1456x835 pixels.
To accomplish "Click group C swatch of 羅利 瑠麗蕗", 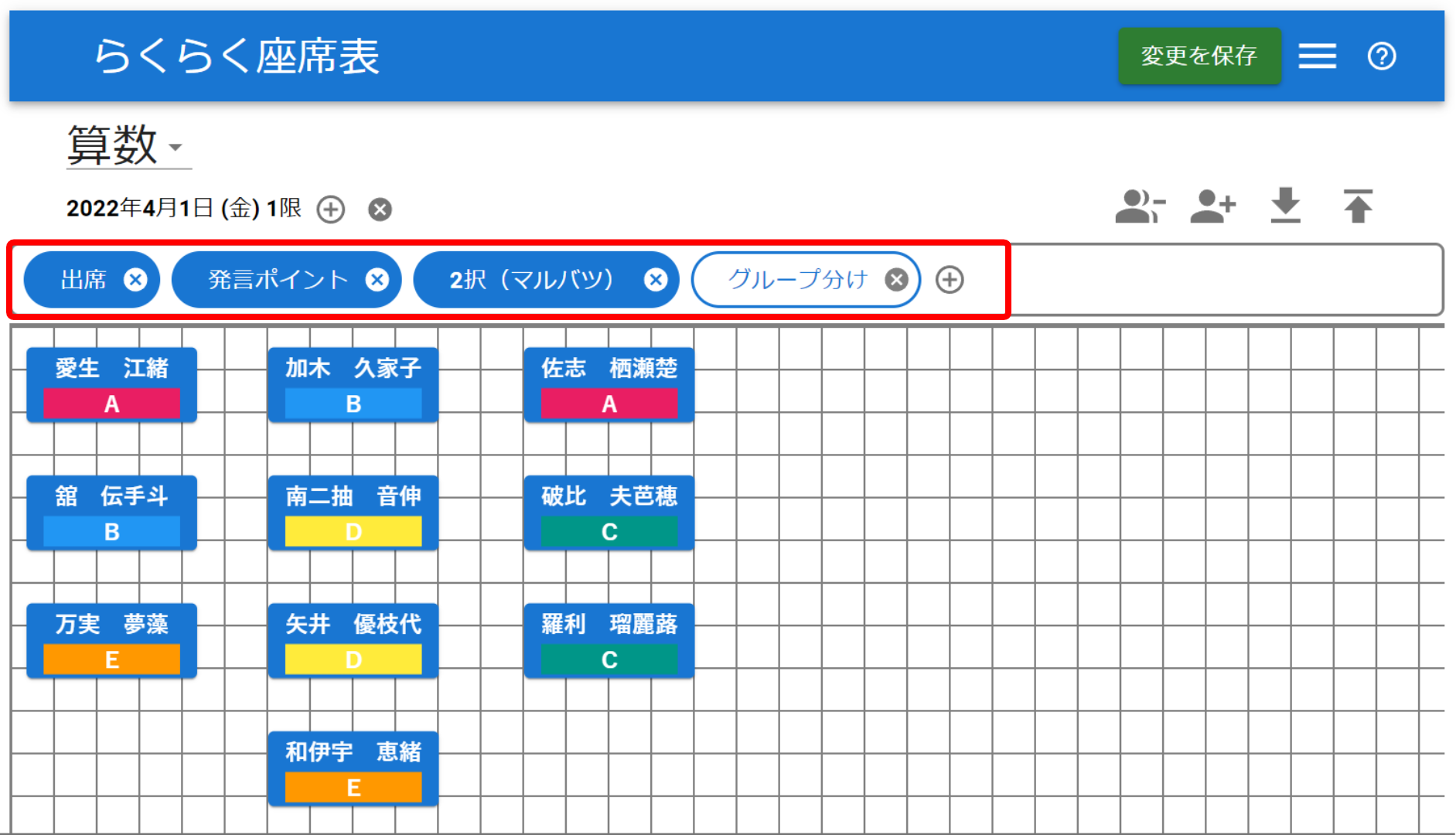I will [x=609, y=659].
